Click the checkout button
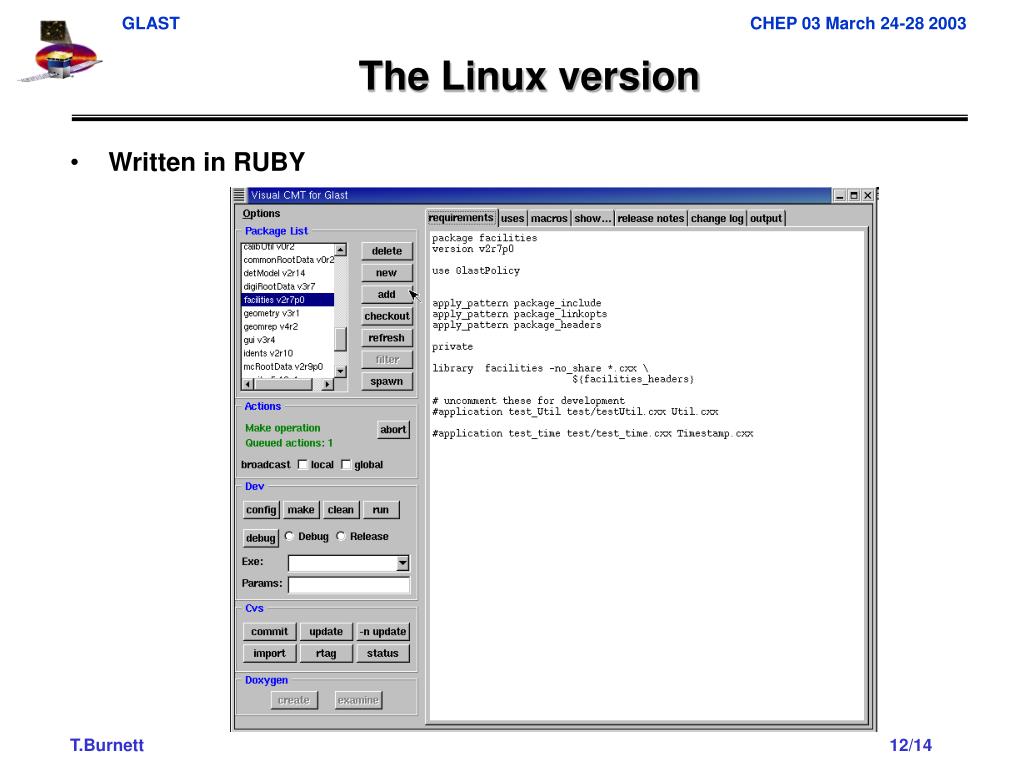The width and height of the screenshot is (1024, 768). click(x=387, y=316)
